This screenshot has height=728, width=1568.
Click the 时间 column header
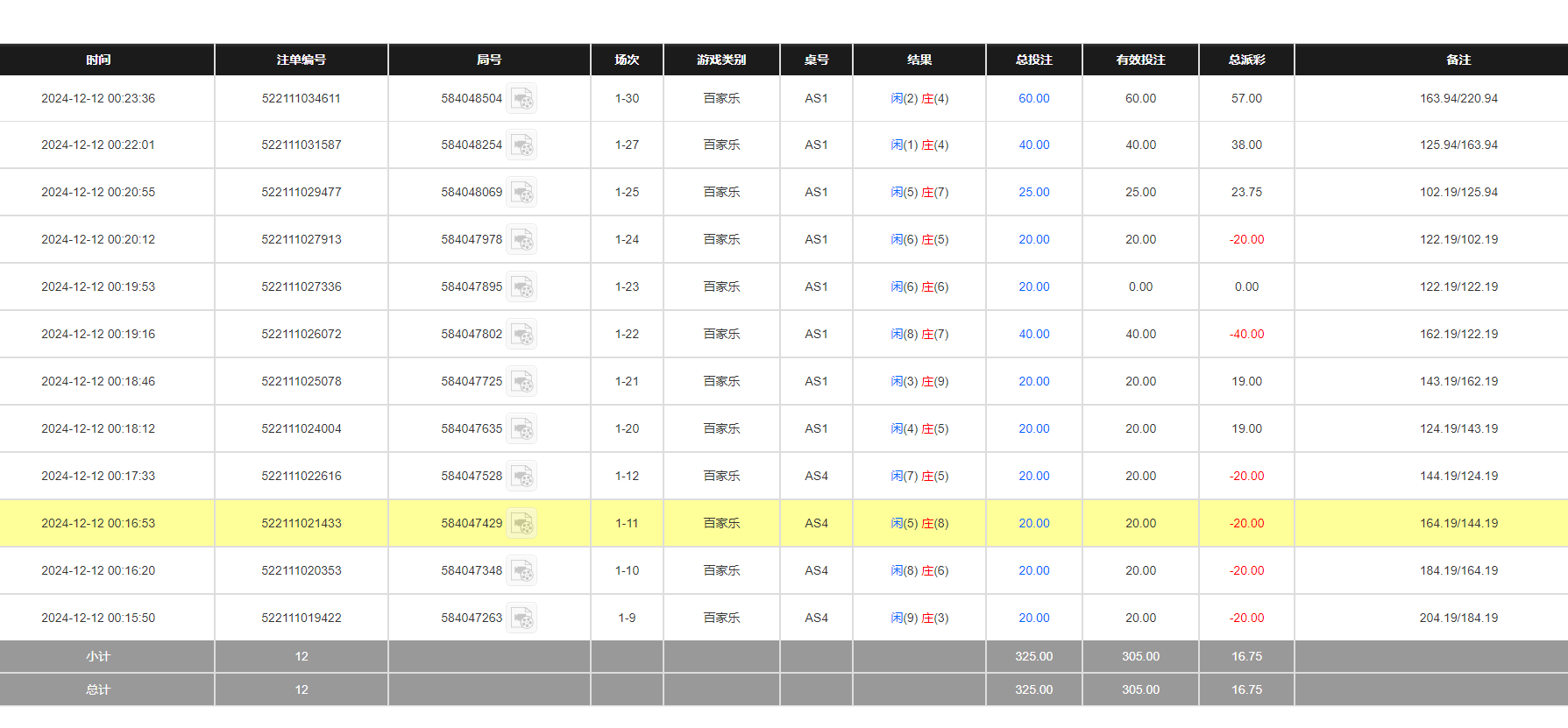point(98,60)
